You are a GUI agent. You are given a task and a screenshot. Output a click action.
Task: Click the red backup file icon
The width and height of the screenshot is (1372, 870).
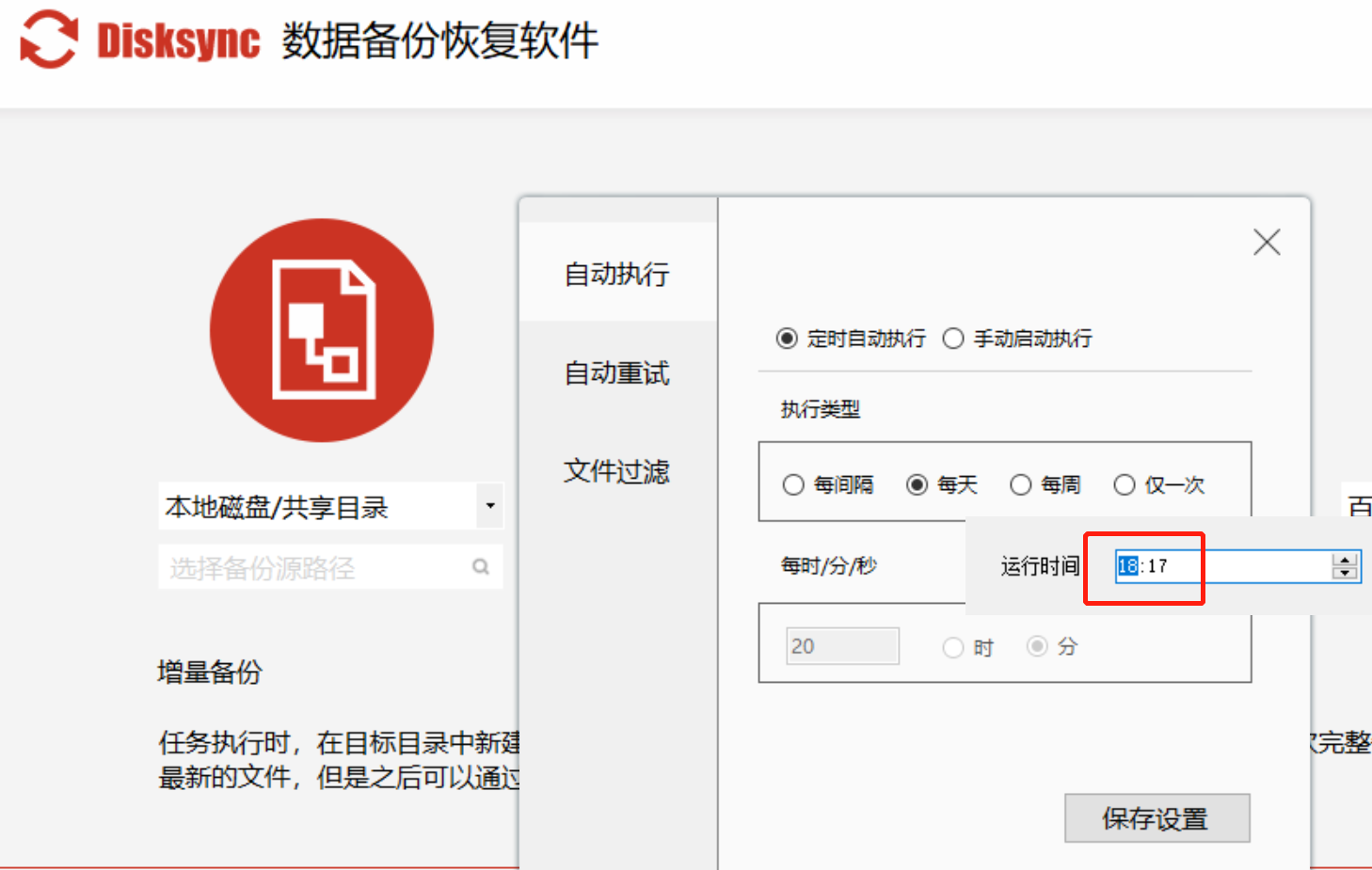(x=322, y=330)
